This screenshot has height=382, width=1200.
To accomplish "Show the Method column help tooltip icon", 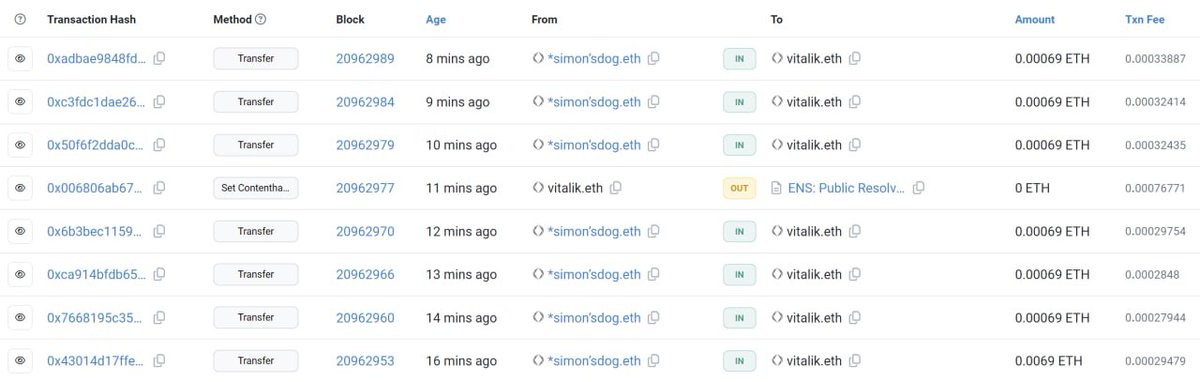I will pos(261,19).
